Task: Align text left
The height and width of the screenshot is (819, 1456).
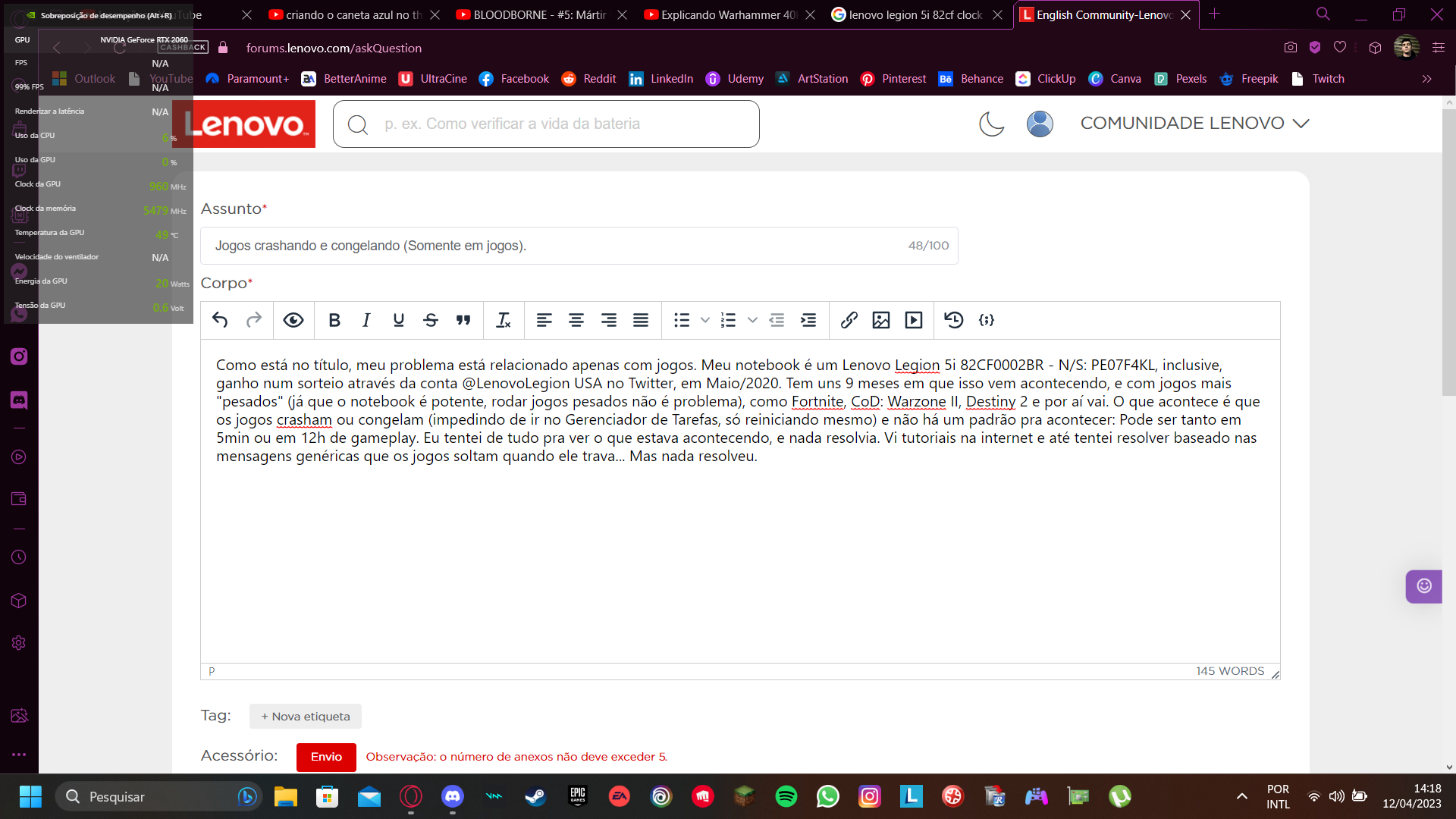Action: point(544,320)
